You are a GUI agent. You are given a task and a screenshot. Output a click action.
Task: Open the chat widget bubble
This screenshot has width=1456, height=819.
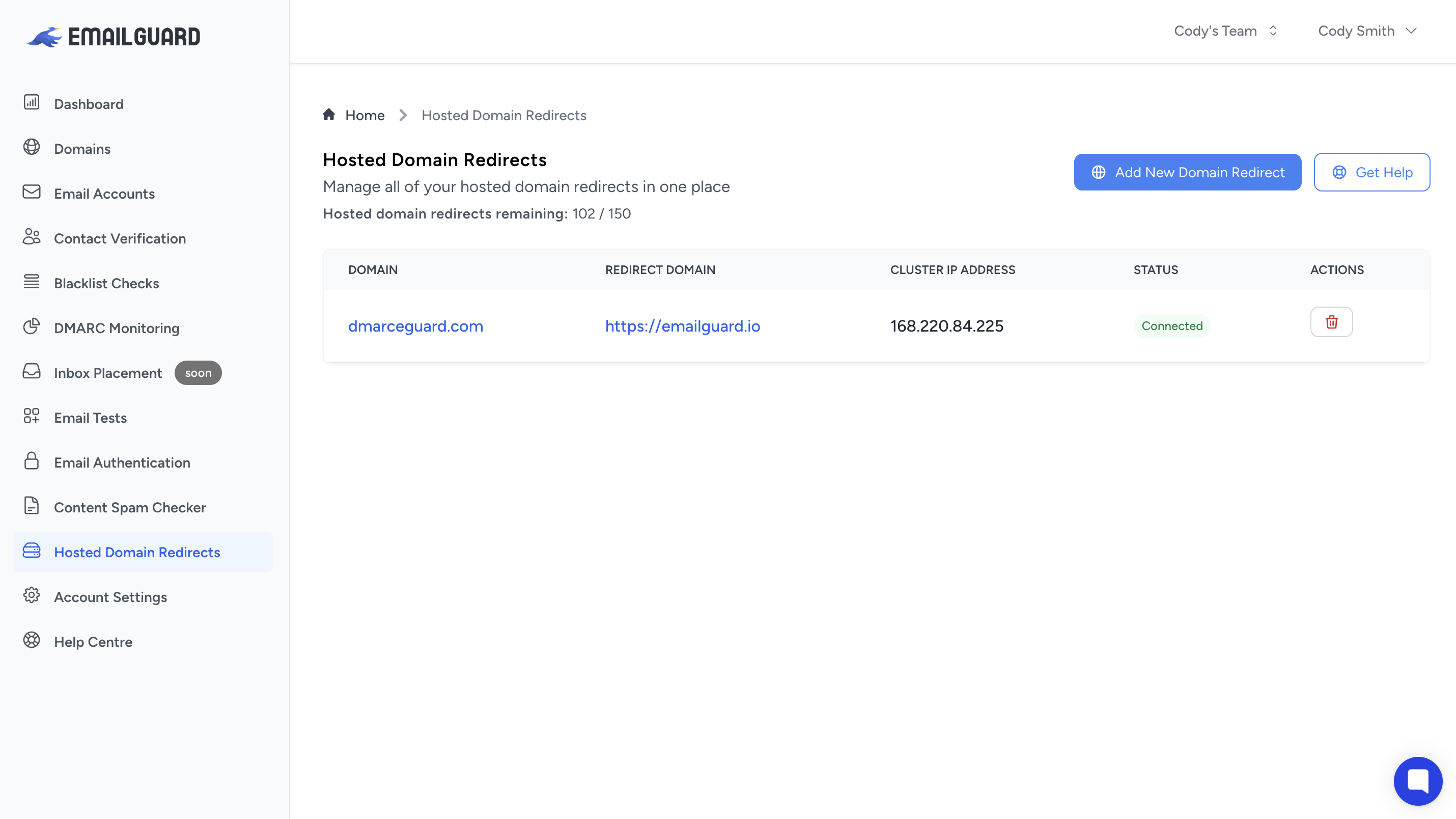click(1418, 780)
